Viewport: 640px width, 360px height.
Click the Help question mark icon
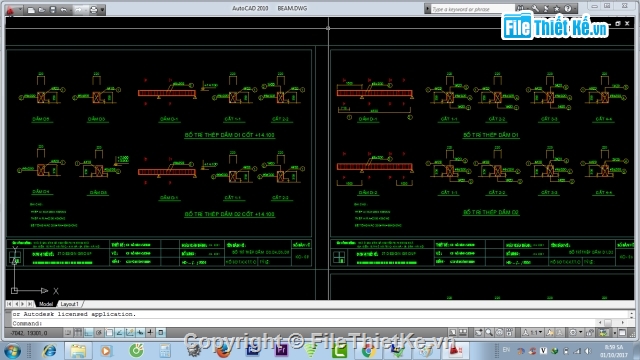(568, 9)
